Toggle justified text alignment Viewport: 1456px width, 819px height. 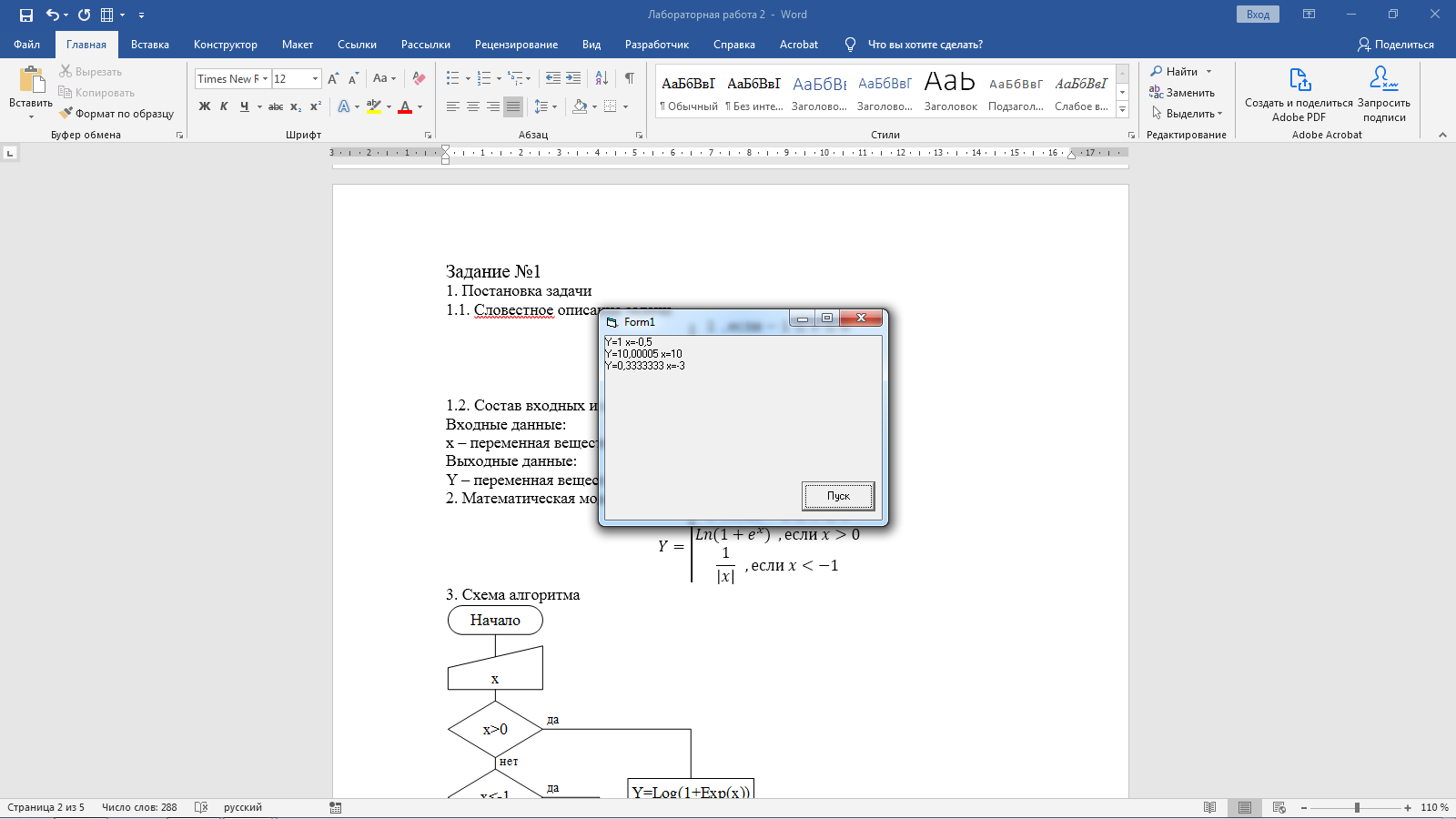pyautogui.click(x=513, y=106)
